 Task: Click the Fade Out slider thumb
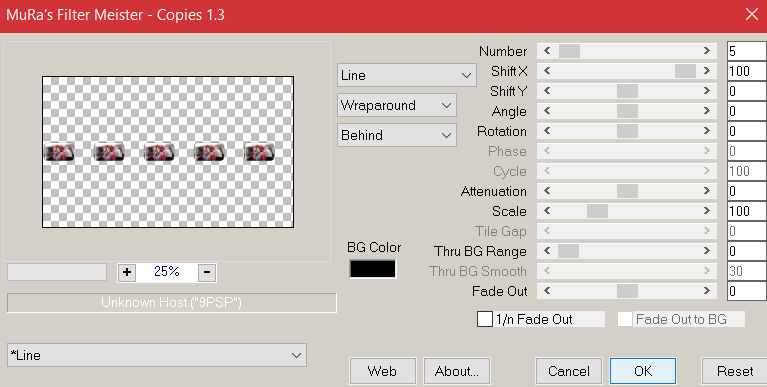pos(627,291)
